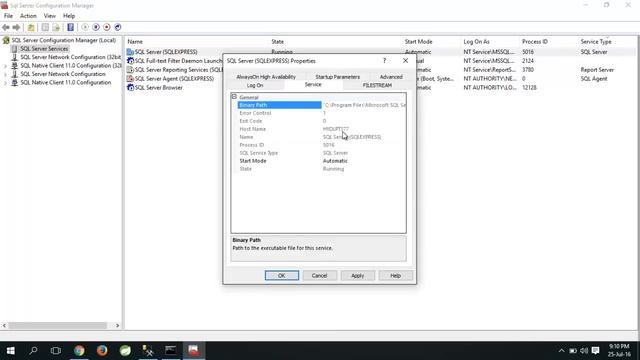
Task: Click the Start Mode property value Automatic
Action: (335, 161)
